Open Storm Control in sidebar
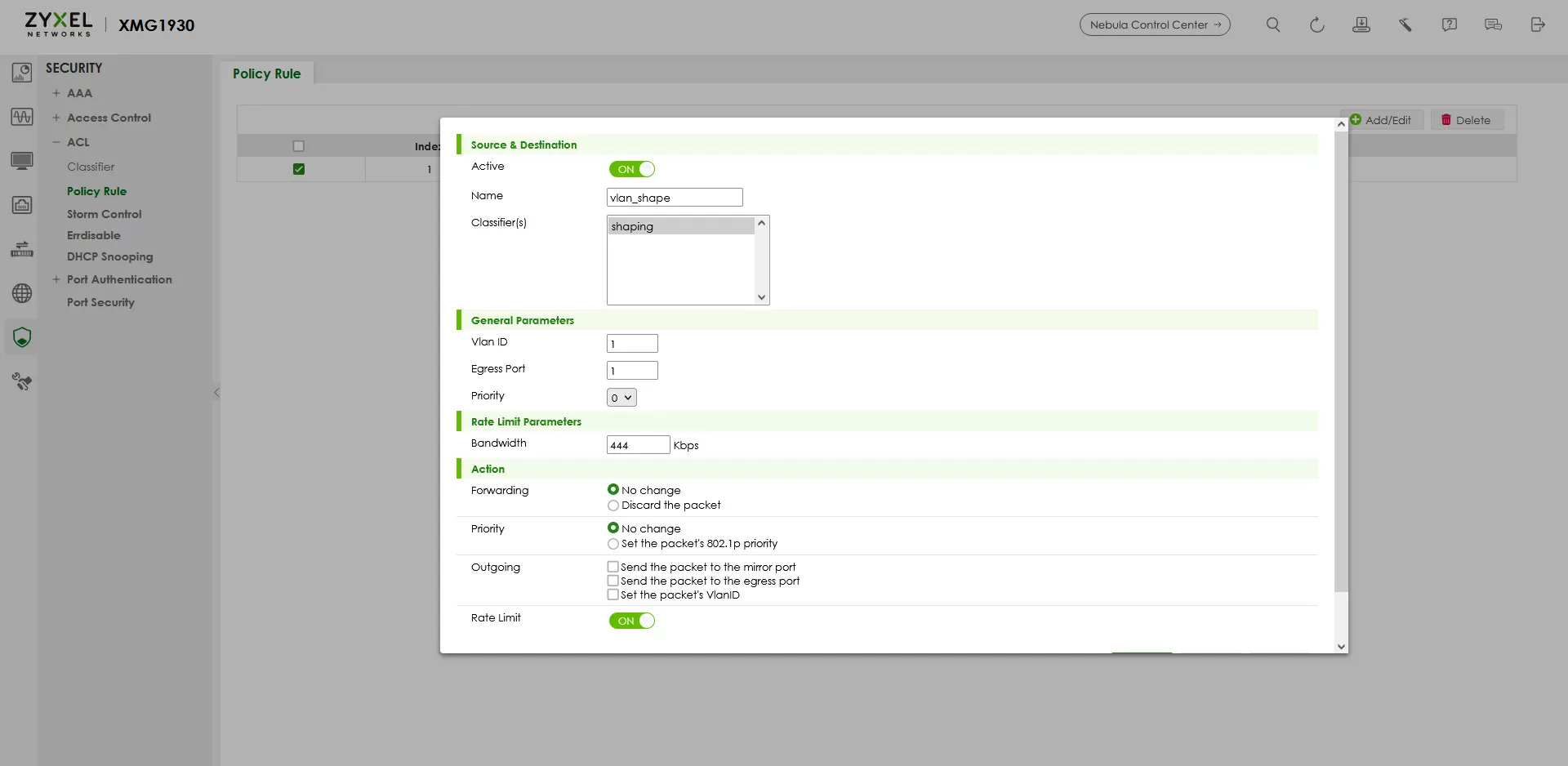Viewport: 1568px width, 766px height. (105, 214)
